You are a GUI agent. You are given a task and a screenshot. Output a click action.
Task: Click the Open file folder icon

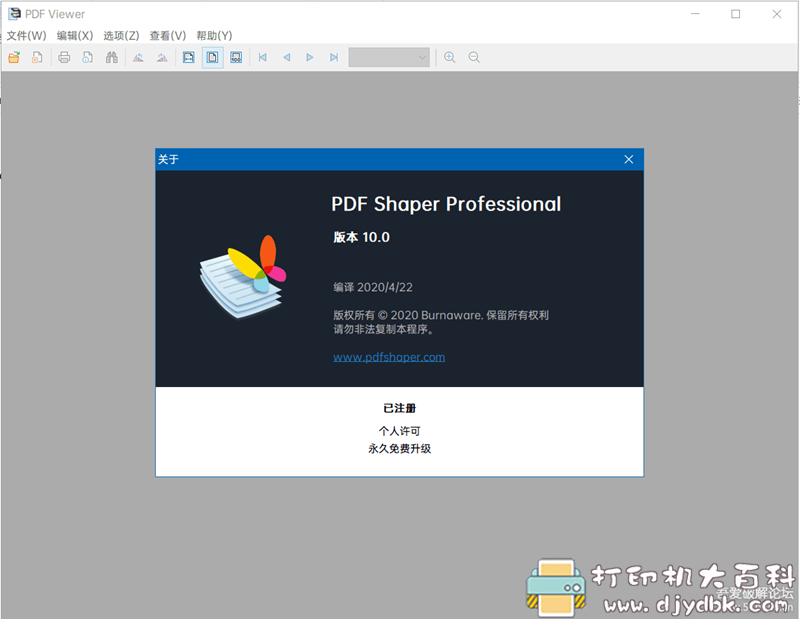14,57
